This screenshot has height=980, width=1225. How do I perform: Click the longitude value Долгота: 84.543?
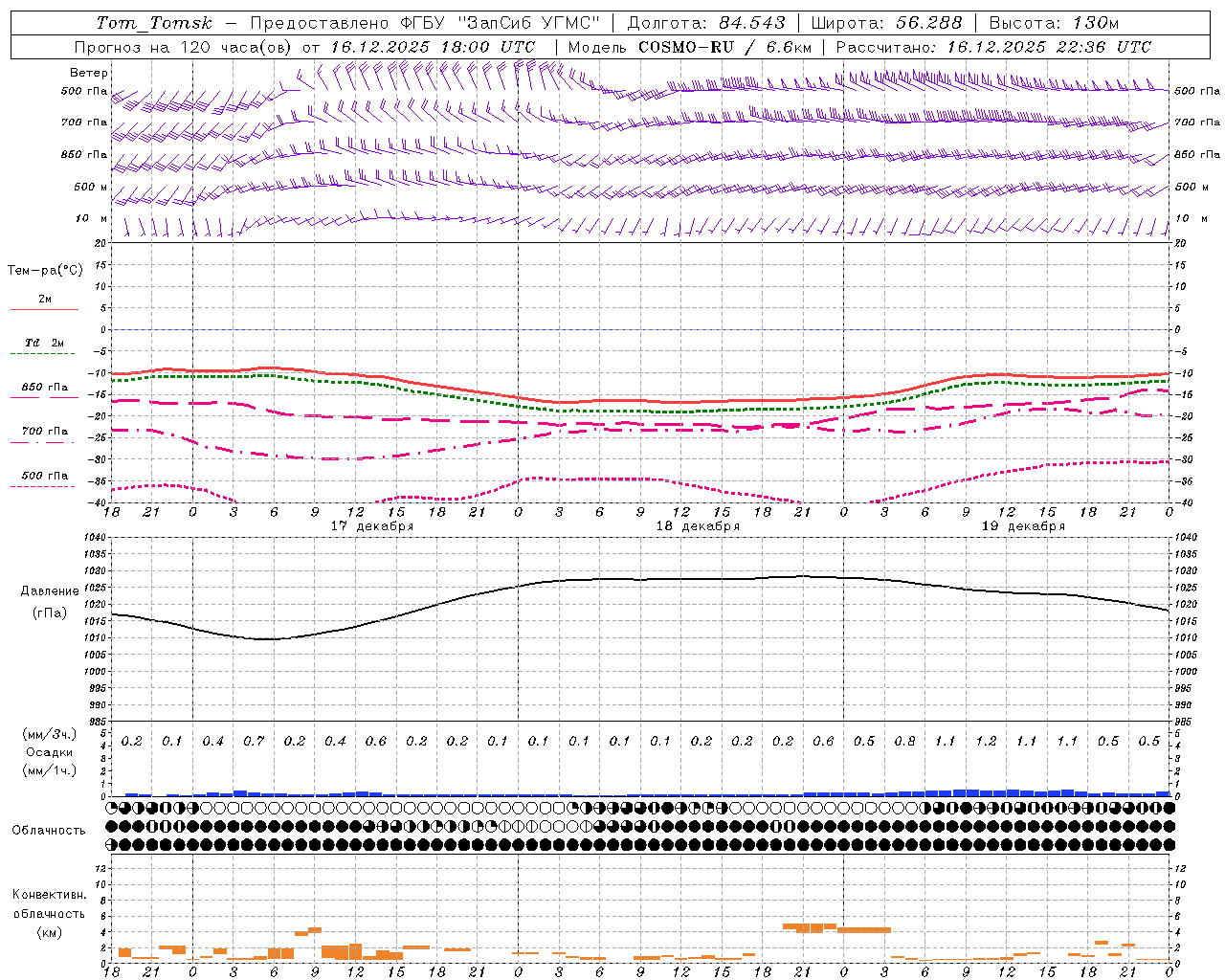tap(706, 23)
